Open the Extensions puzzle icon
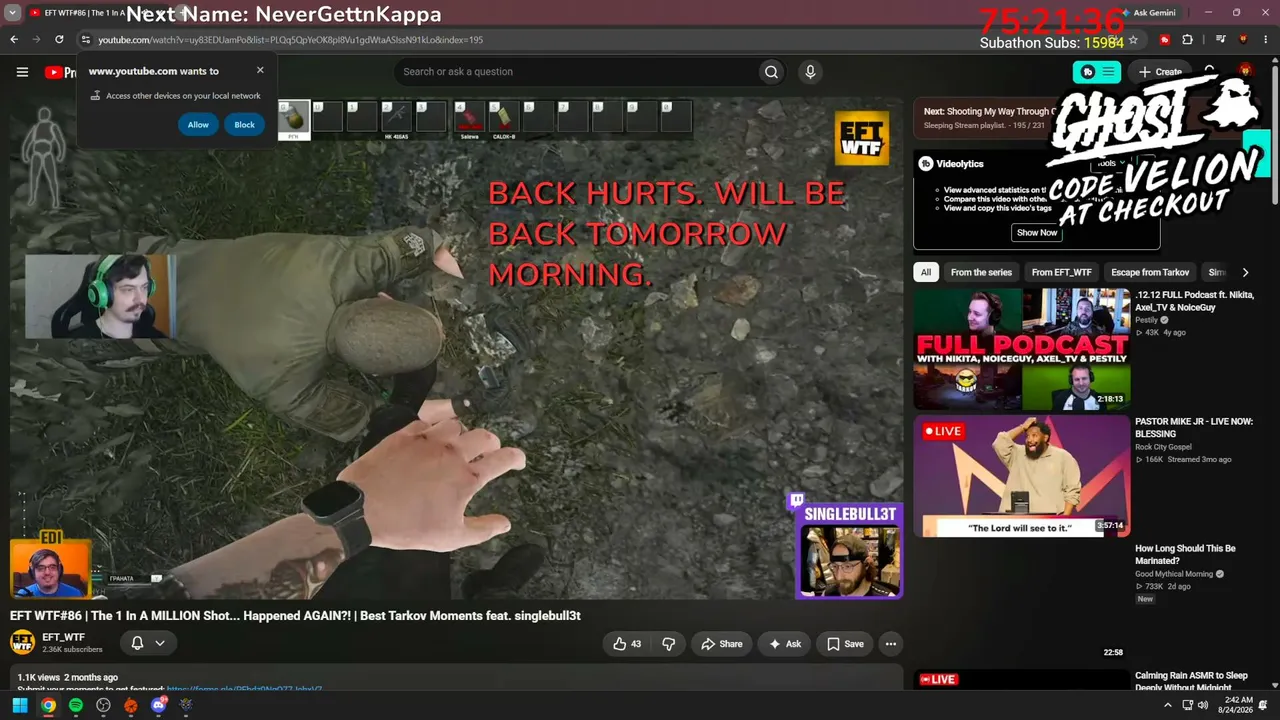The image size is (1280, 720). [1188, 40]
